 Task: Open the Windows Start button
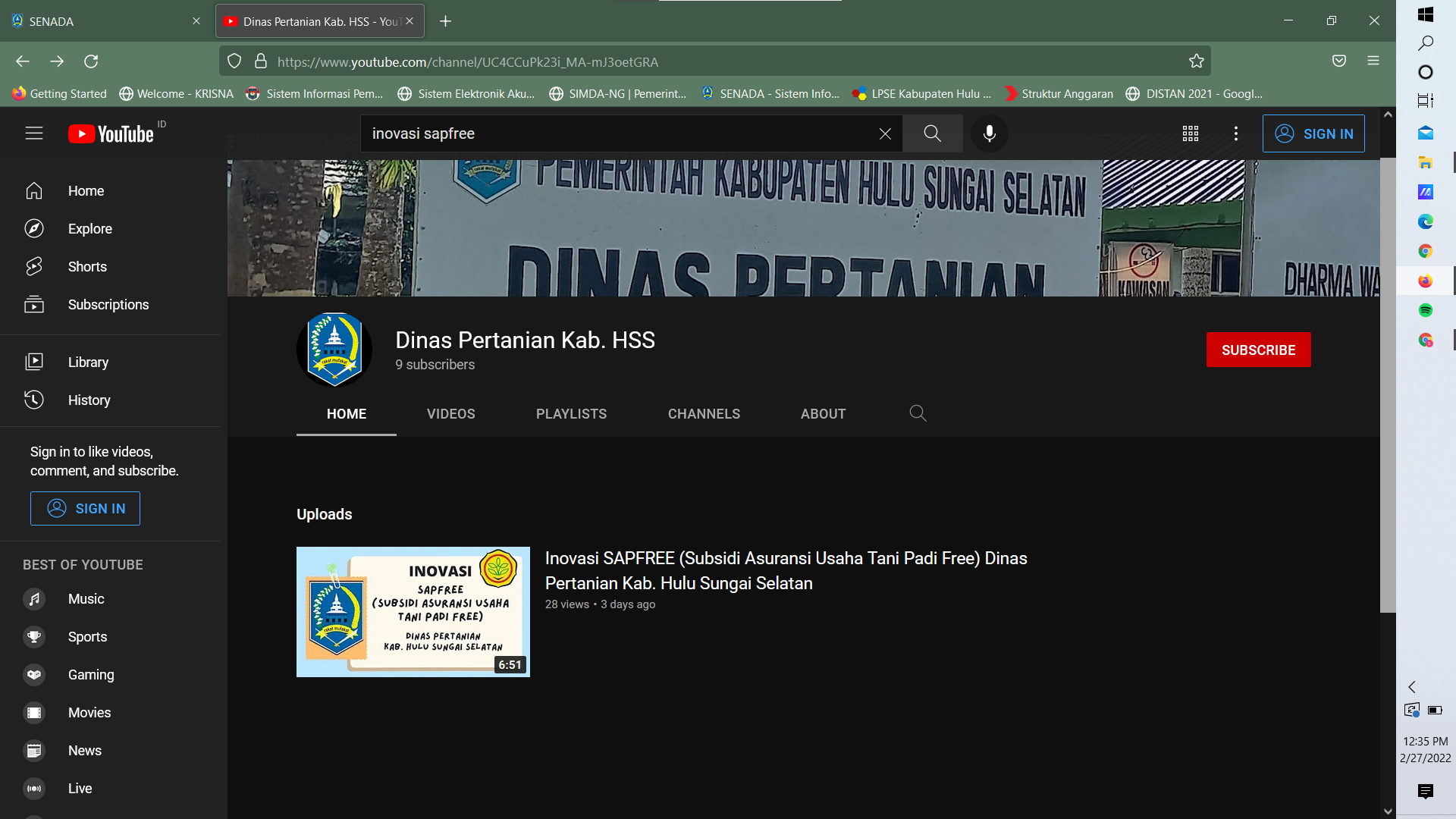click(x=1426, y=14)
